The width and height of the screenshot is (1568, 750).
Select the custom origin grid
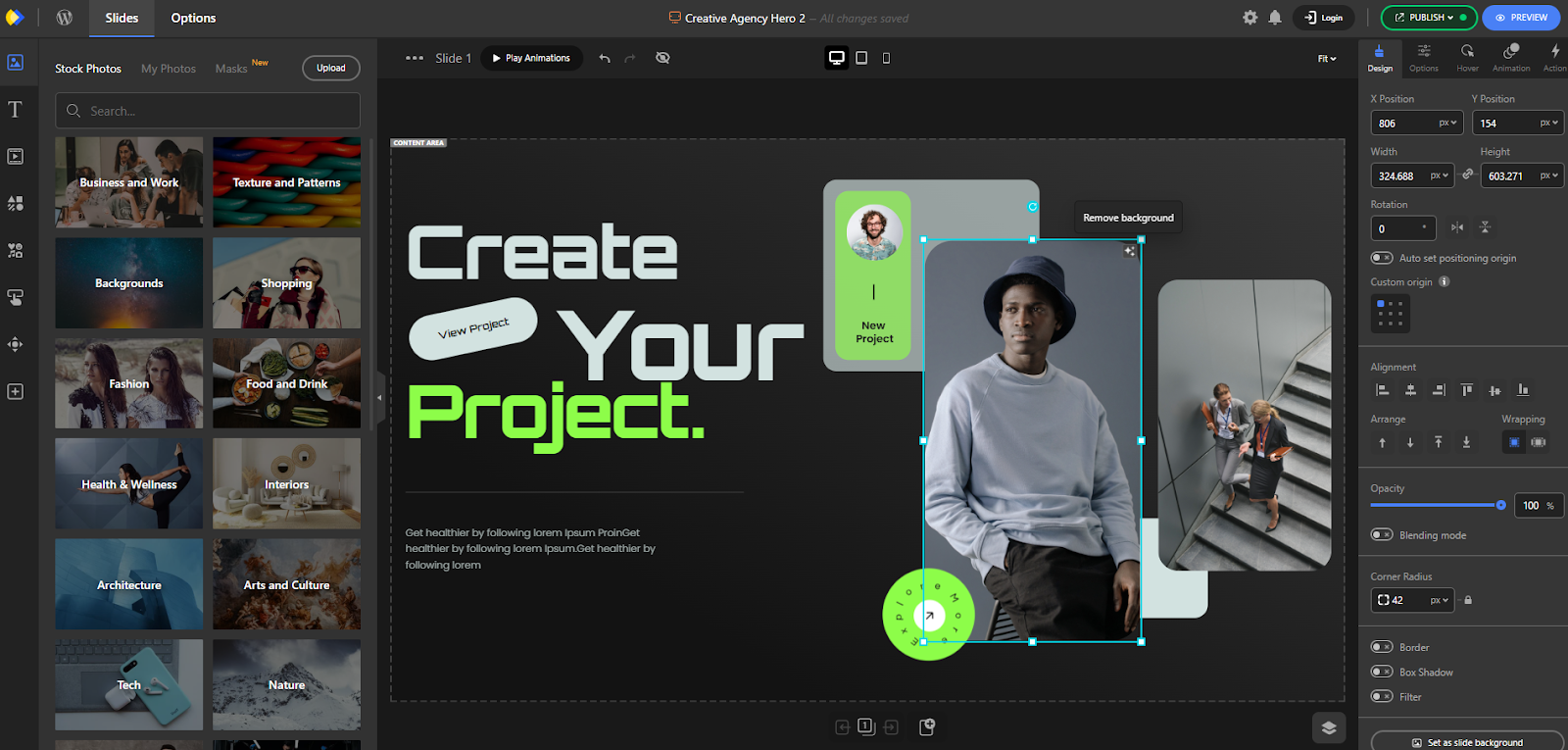tap(1390, 314)
